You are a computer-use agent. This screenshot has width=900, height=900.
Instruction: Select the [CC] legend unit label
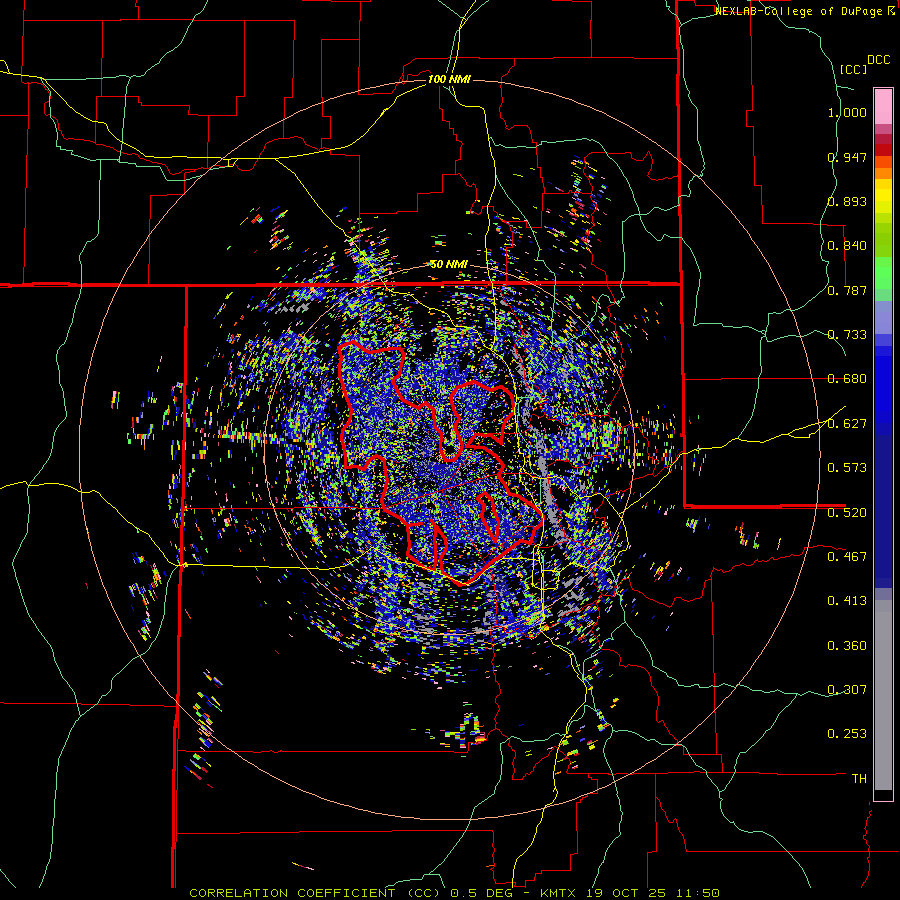tap(853, 69)
